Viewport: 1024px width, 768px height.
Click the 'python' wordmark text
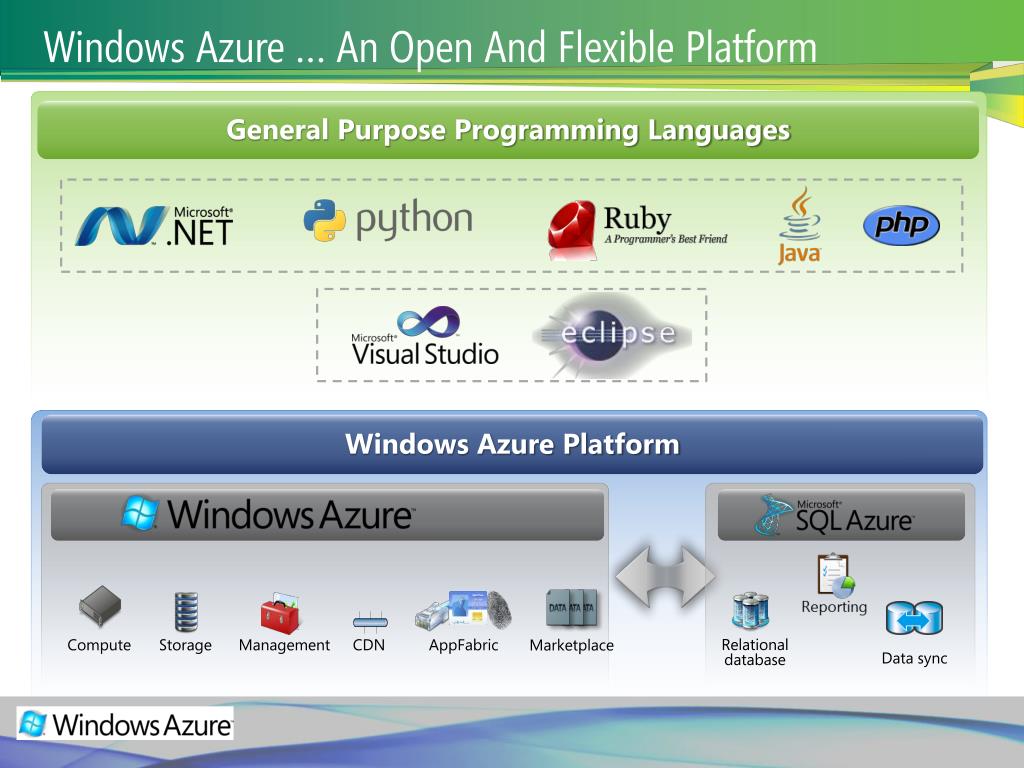tap(414, 221)
